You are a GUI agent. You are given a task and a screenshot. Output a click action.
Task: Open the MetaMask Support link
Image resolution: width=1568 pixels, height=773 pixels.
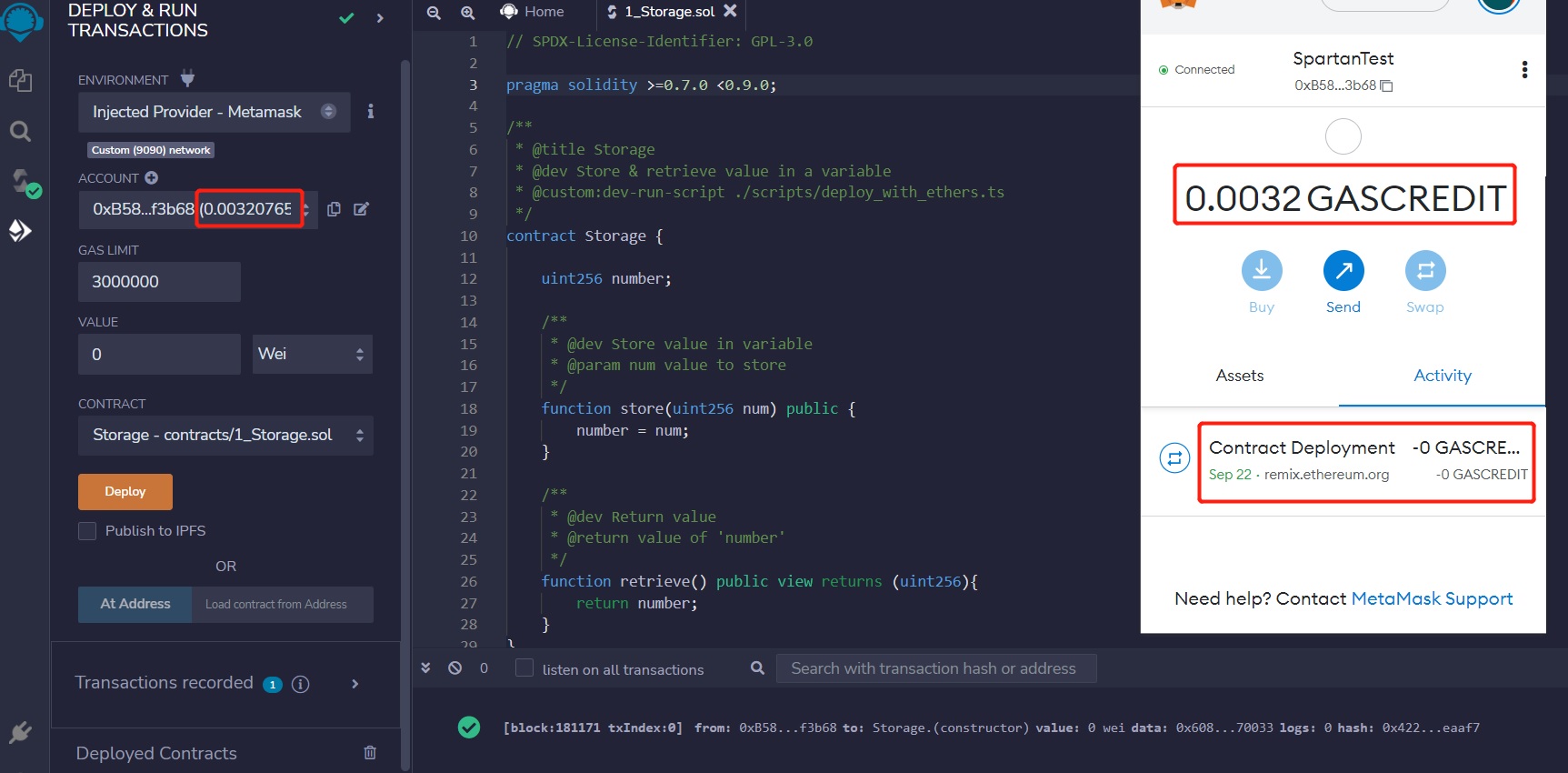[1432, 598]
